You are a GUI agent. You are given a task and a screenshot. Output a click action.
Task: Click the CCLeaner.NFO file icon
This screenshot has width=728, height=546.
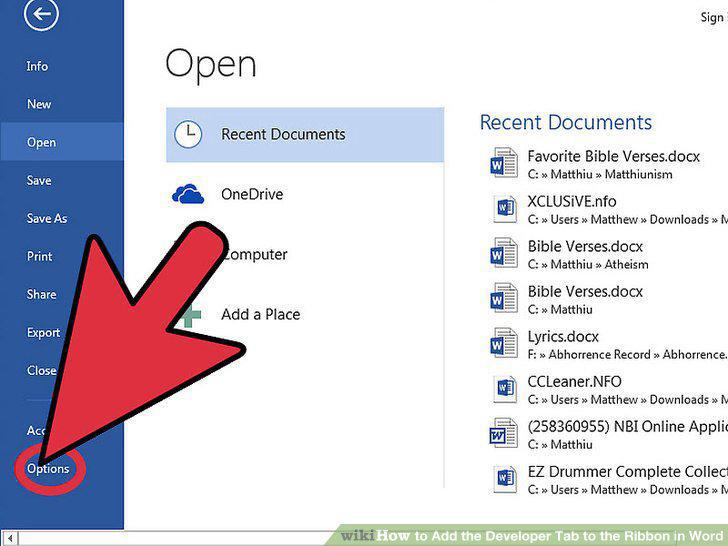[x=504, y=388]
